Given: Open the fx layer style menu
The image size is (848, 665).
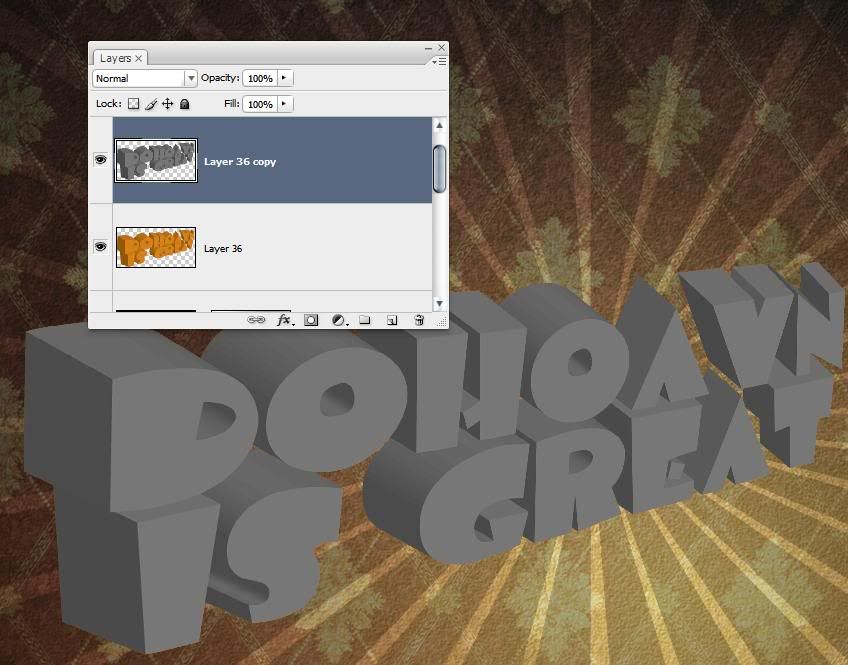Looking at the screenshot, I should pos(284,320).
